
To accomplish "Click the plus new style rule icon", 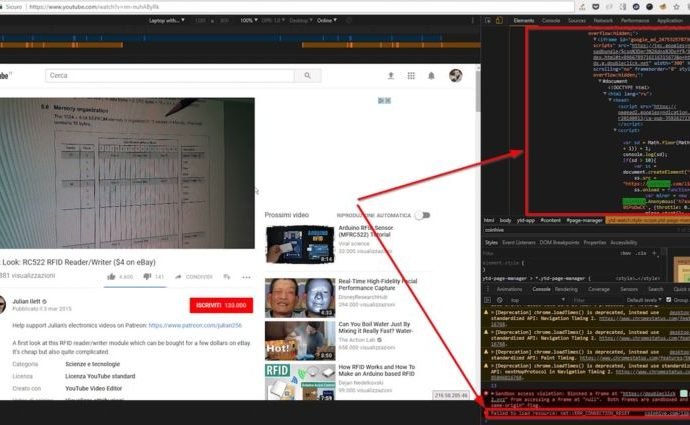I will click(654, 253).
